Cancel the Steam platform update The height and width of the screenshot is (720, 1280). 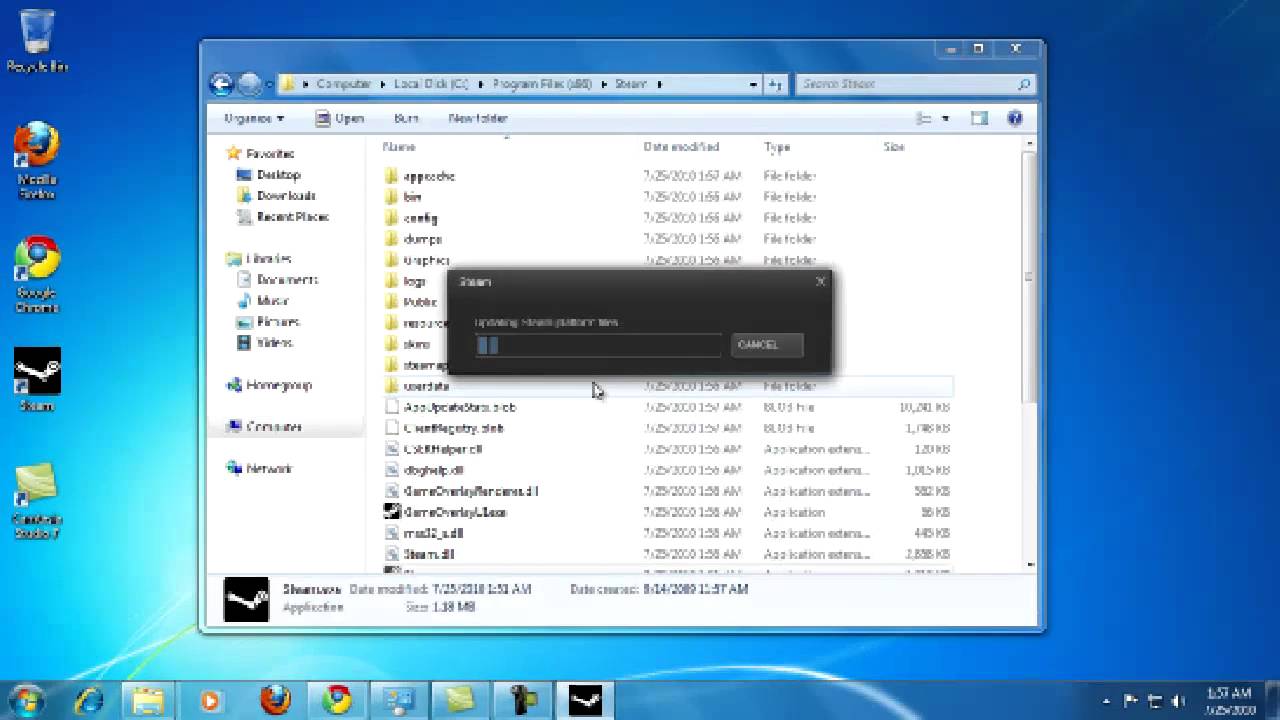tap(766, 345)
